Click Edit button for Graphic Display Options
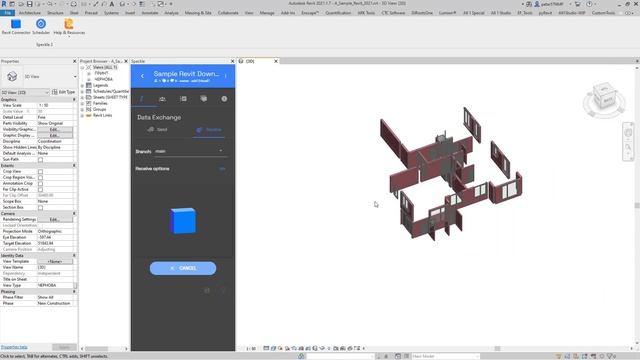 55,135
